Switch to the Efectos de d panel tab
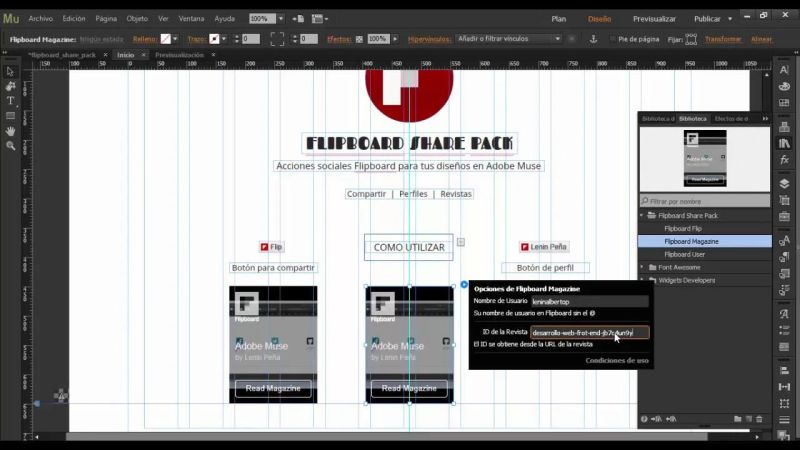This screenshot has height=450, width=800. (731, 118)
